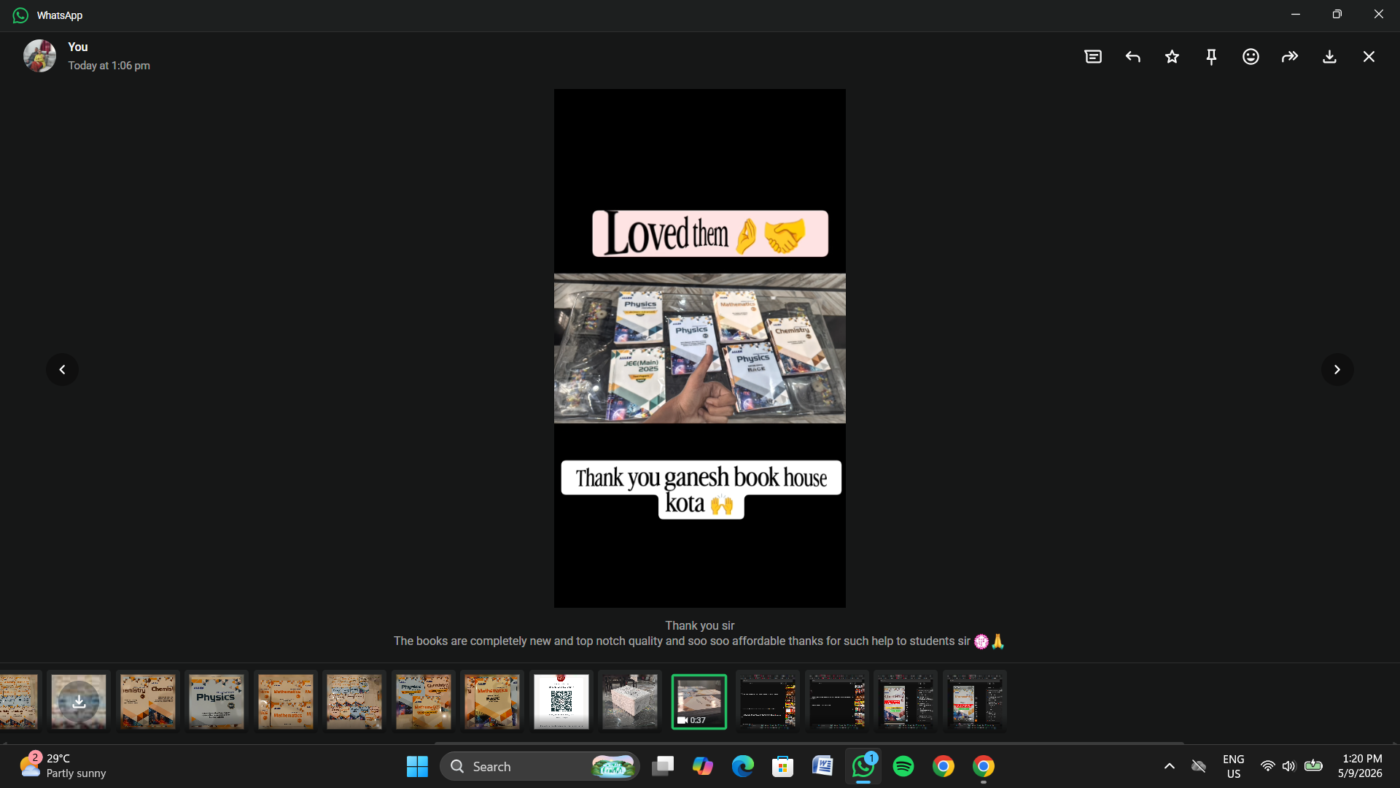Open the weather widget showing 29°C
The height and width of the screenshot is (788, 1400).
click(x=63, y=766)
